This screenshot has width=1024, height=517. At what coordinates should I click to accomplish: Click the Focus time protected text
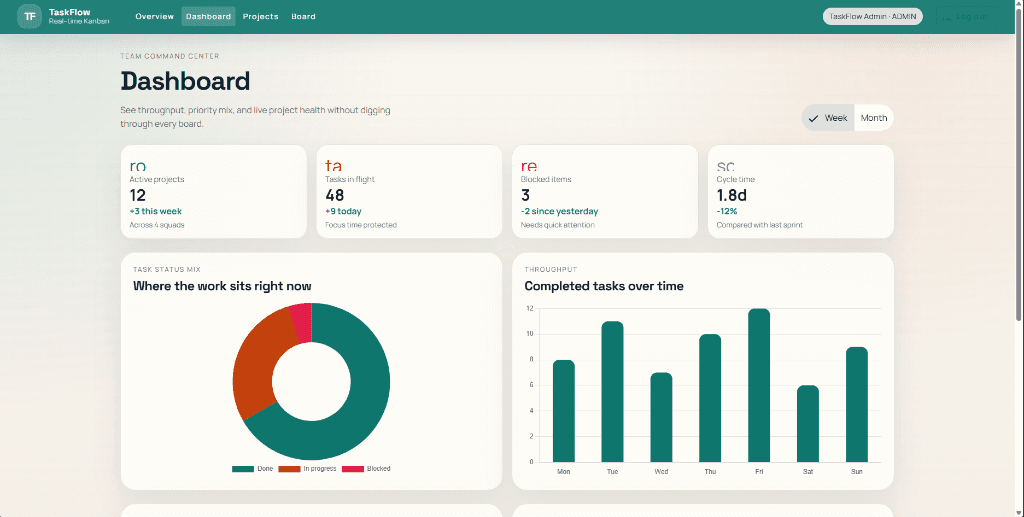pyautogui.click(x=361, y=225)
